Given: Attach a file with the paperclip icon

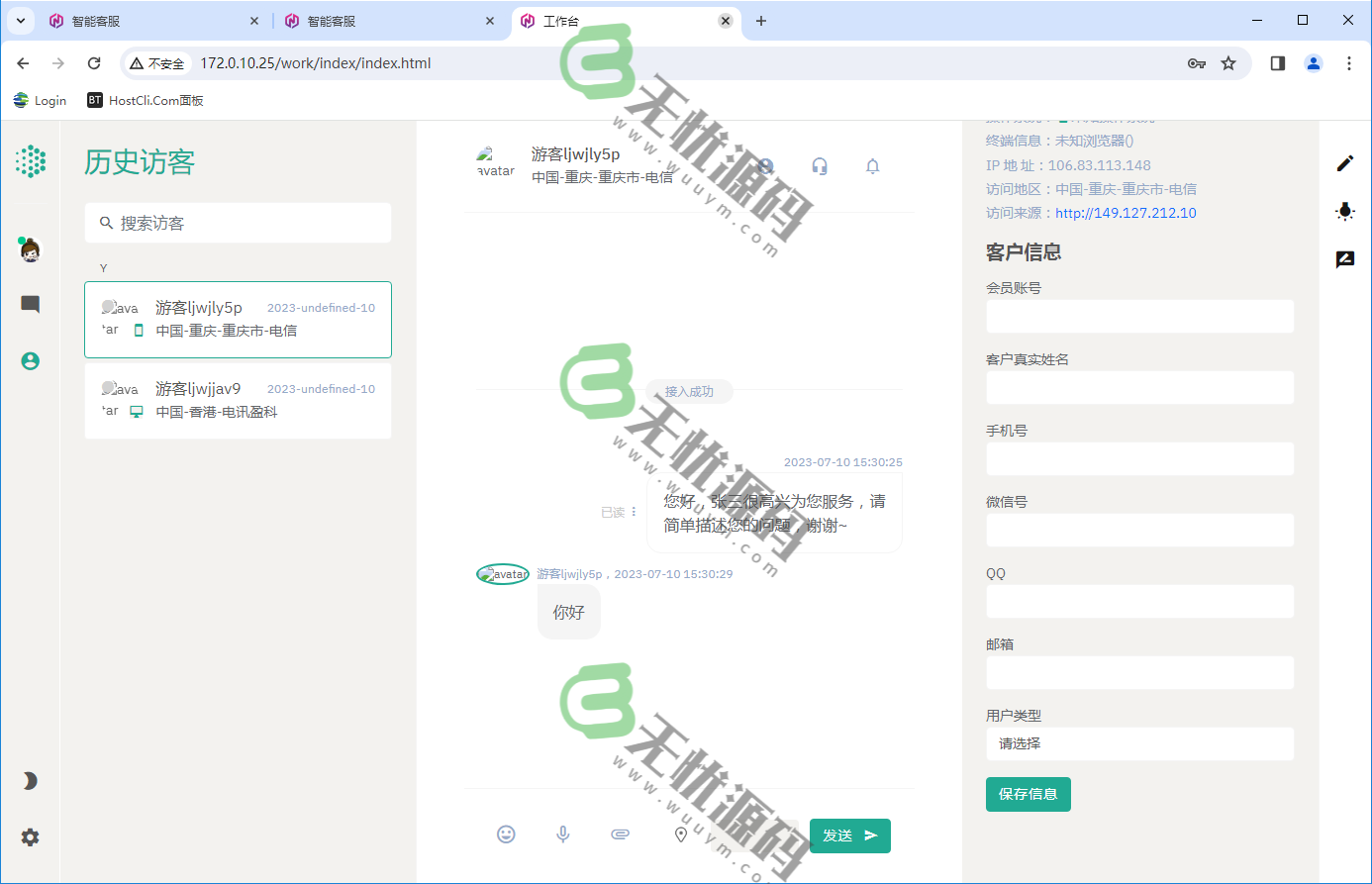Looking at the screenshot, I should point(620,835).
